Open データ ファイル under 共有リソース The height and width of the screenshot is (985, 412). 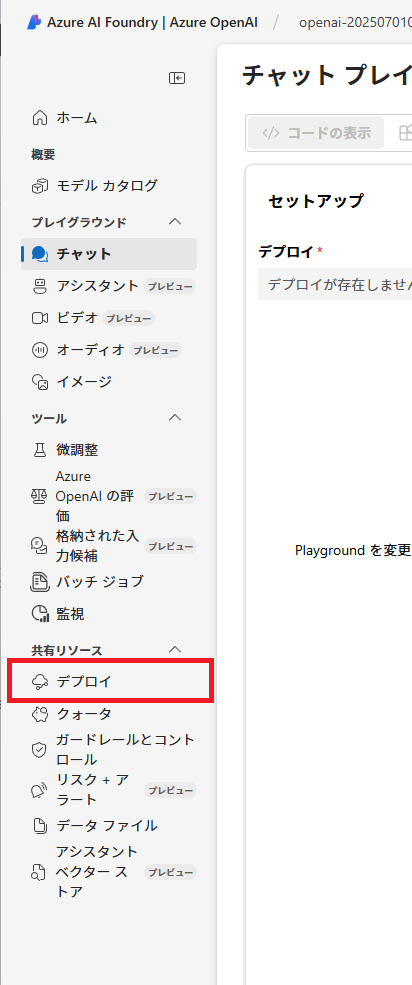click(x=109, y=826)
